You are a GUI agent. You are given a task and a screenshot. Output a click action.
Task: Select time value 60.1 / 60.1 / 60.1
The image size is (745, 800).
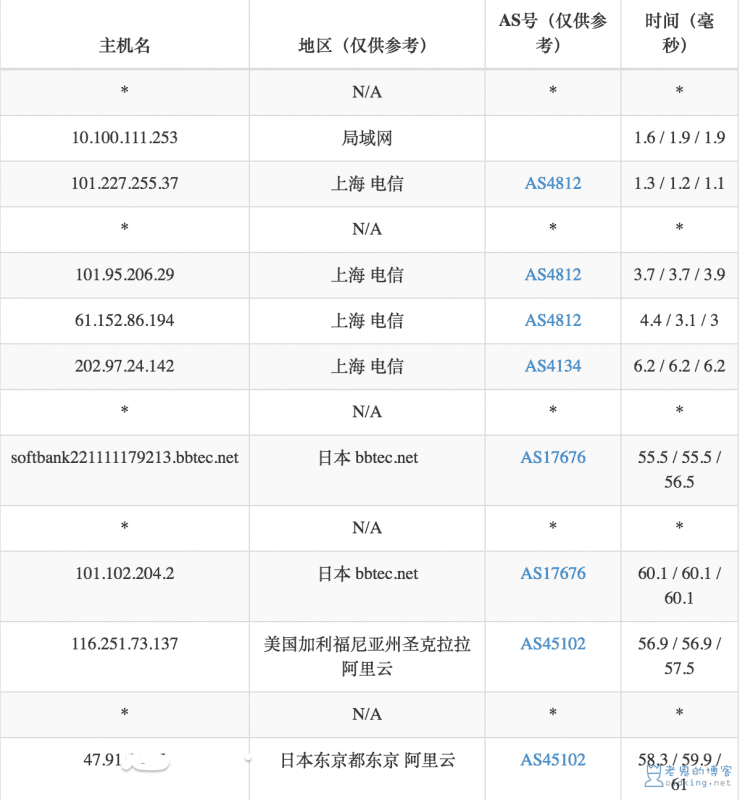point(679,586)
